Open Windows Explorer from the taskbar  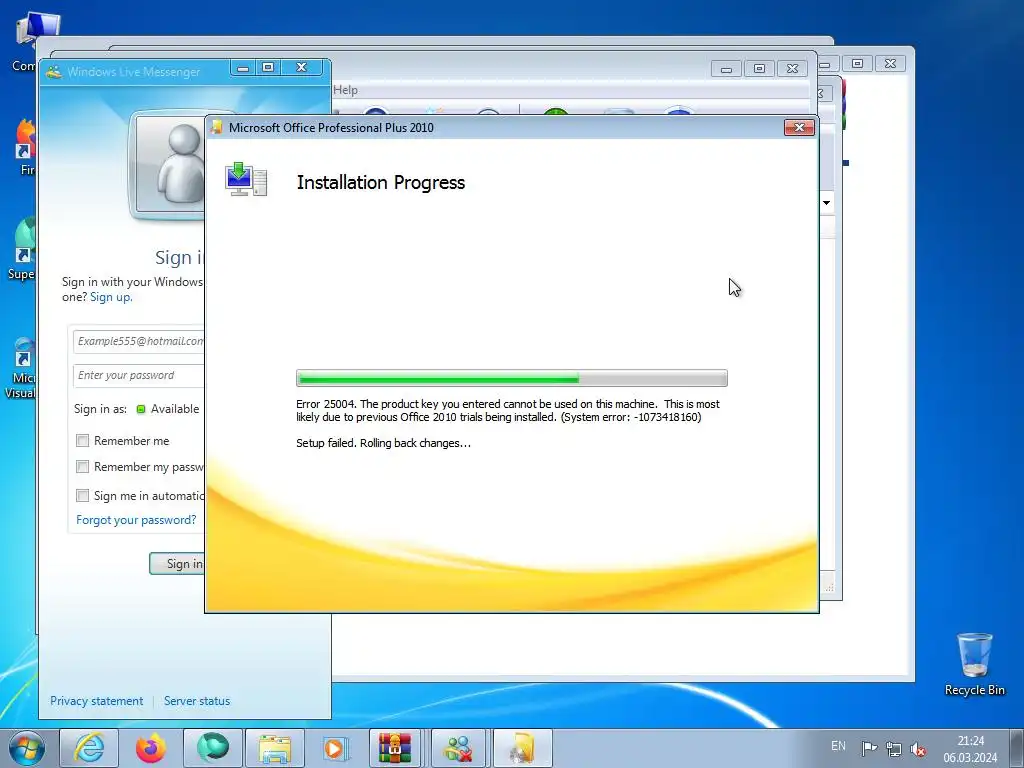[x=275, y=748]
